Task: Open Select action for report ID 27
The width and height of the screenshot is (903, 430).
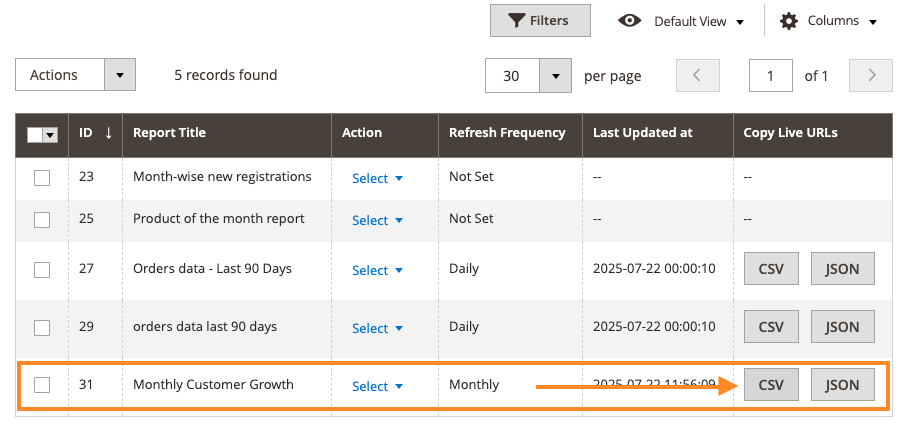Action: (377, 271)
